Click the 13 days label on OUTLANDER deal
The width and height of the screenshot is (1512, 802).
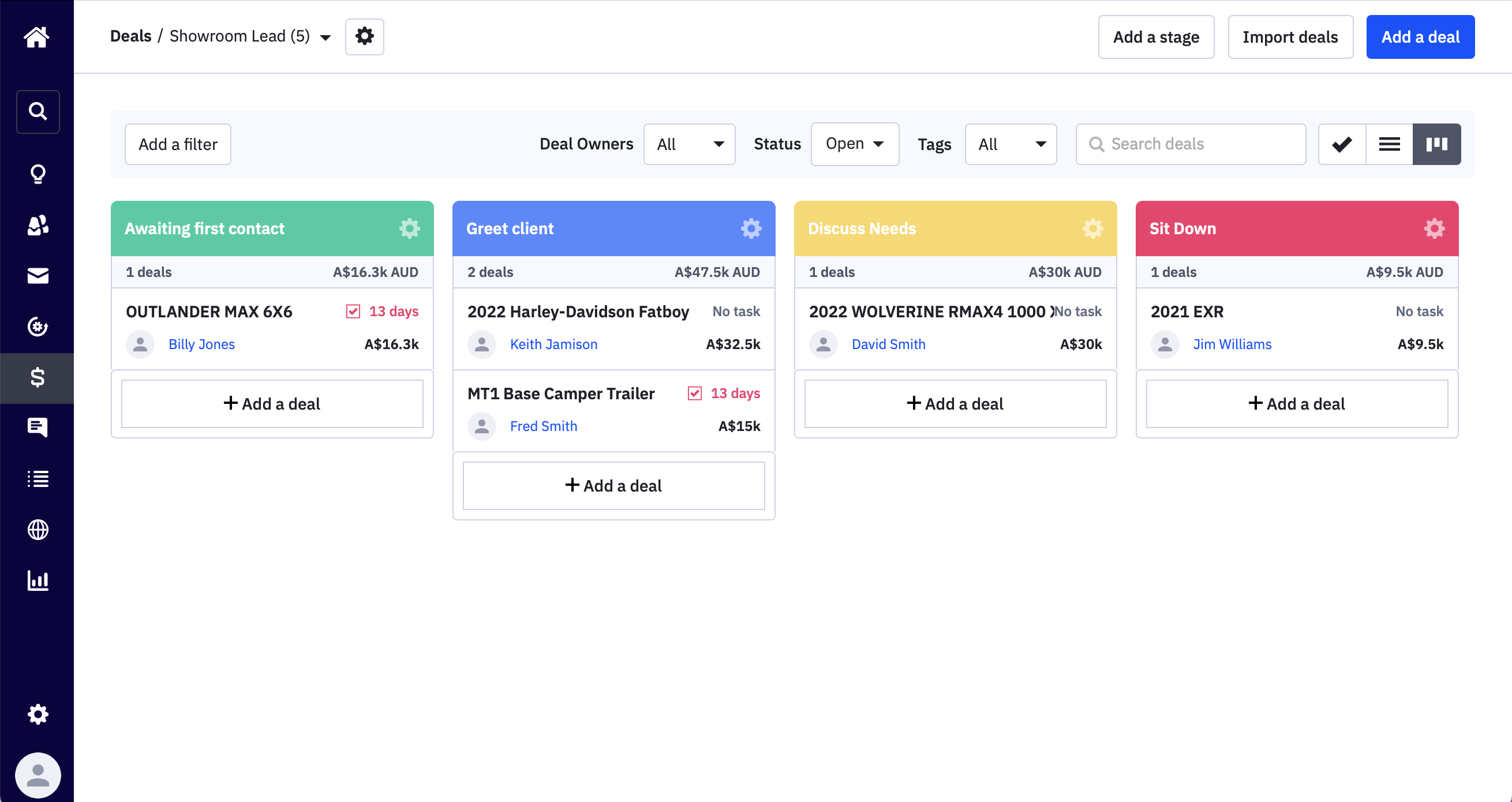tap(393, 312)
